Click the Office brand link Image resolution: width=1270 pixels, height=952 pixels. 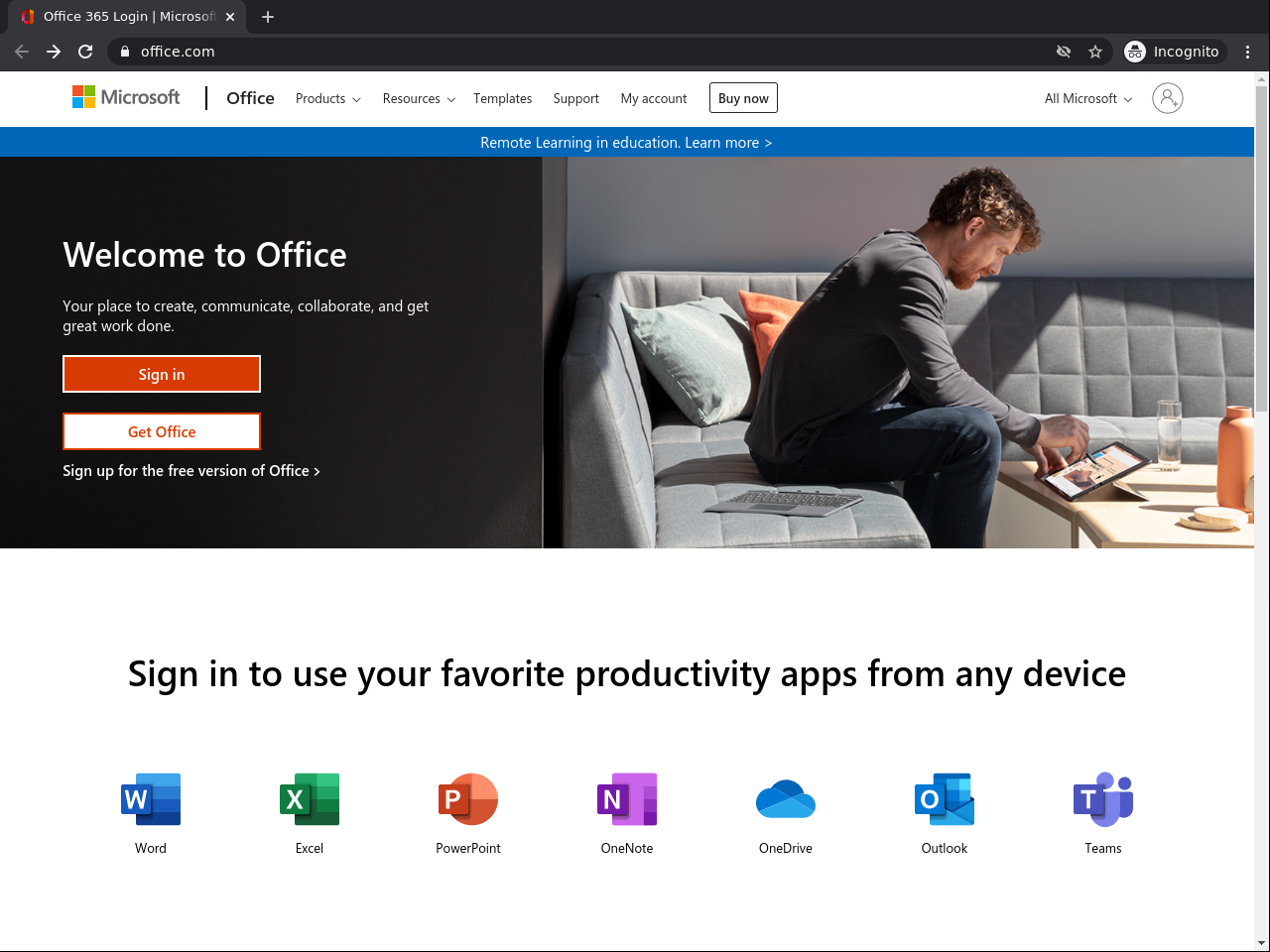point(250,98)
